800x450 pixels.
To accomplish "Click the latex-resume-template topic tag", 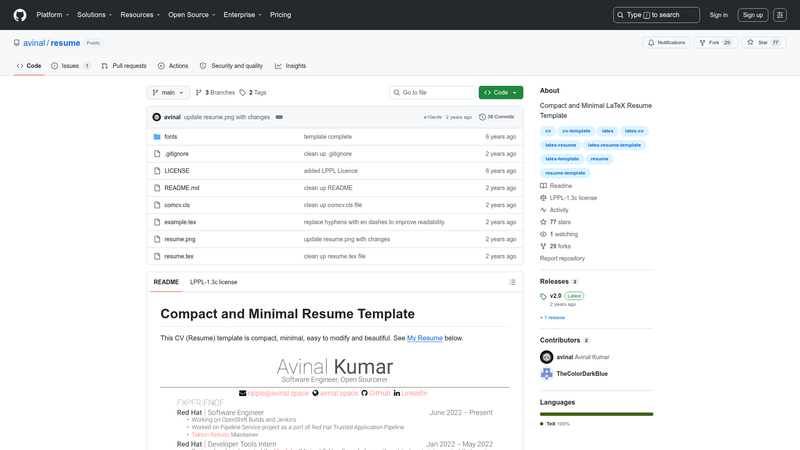I will [x=614, y=145].
